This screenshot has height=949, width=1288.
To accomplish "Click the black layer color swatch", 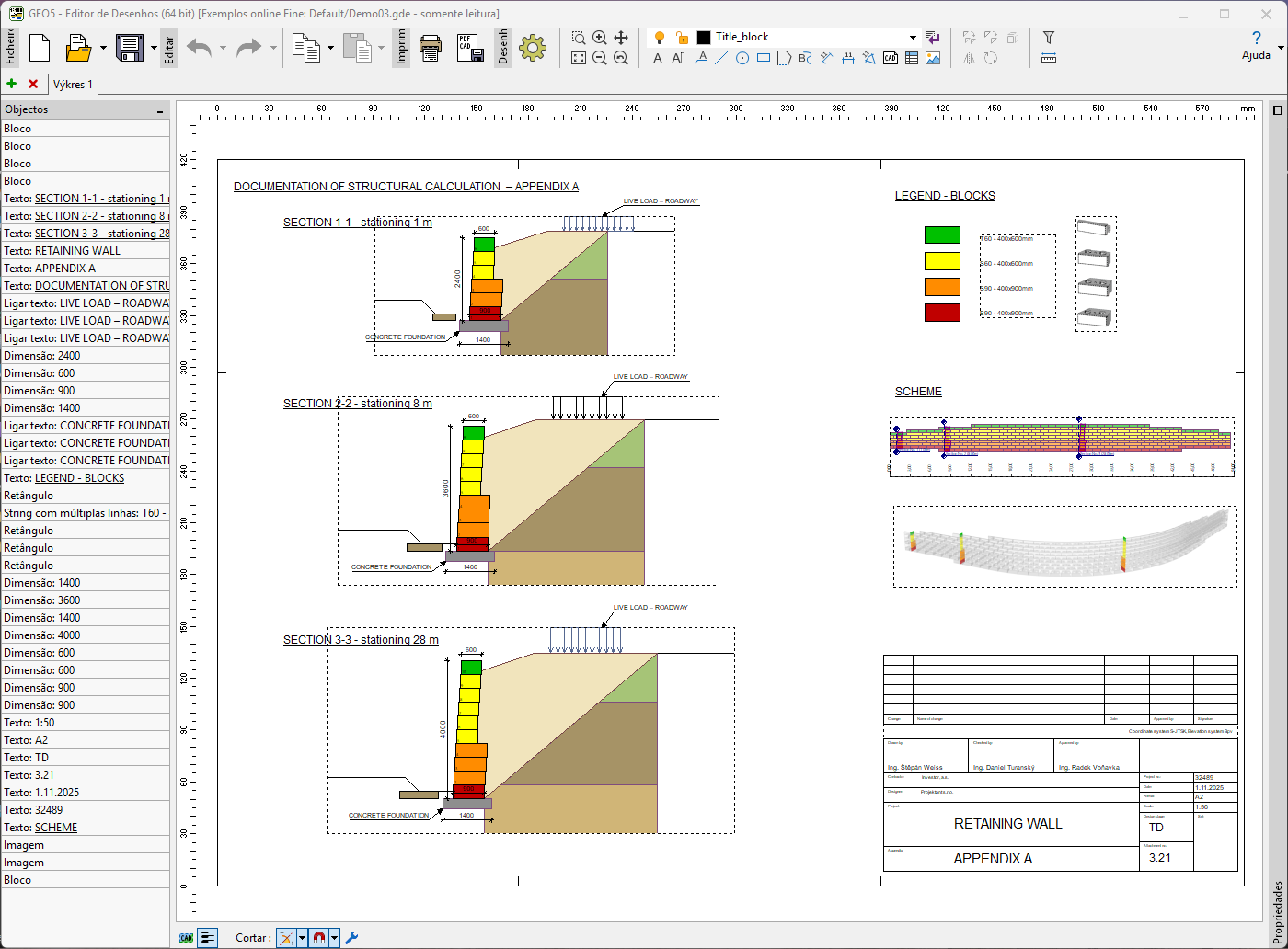I will click(x=704, y=38).
